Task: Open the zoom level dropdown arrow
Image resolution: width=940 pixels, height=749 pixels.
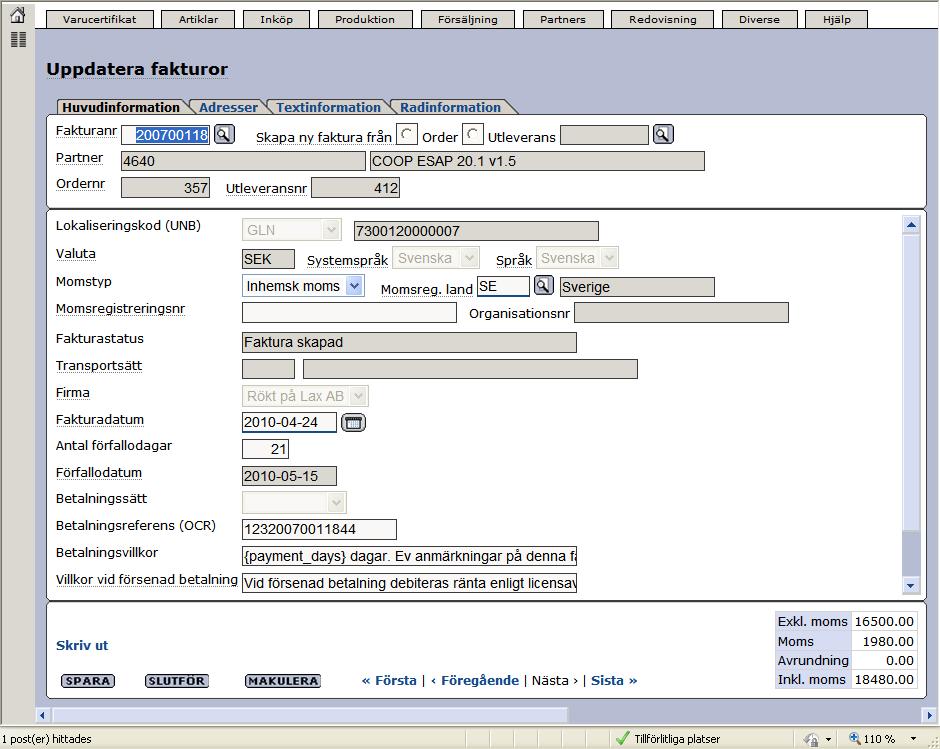Action: click(913, 739)
